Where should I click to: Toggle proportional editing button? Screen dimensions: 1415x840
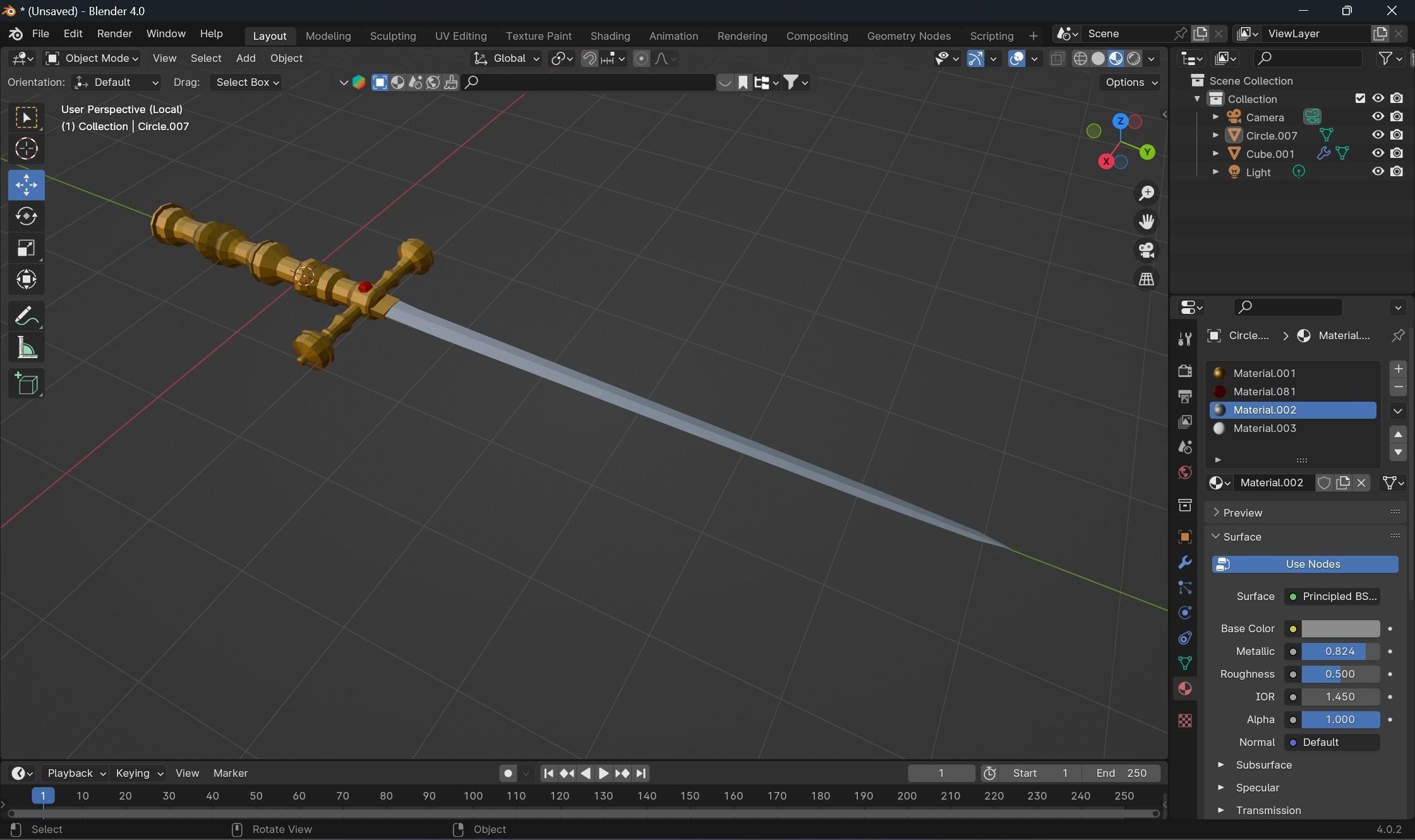point(641,59)
